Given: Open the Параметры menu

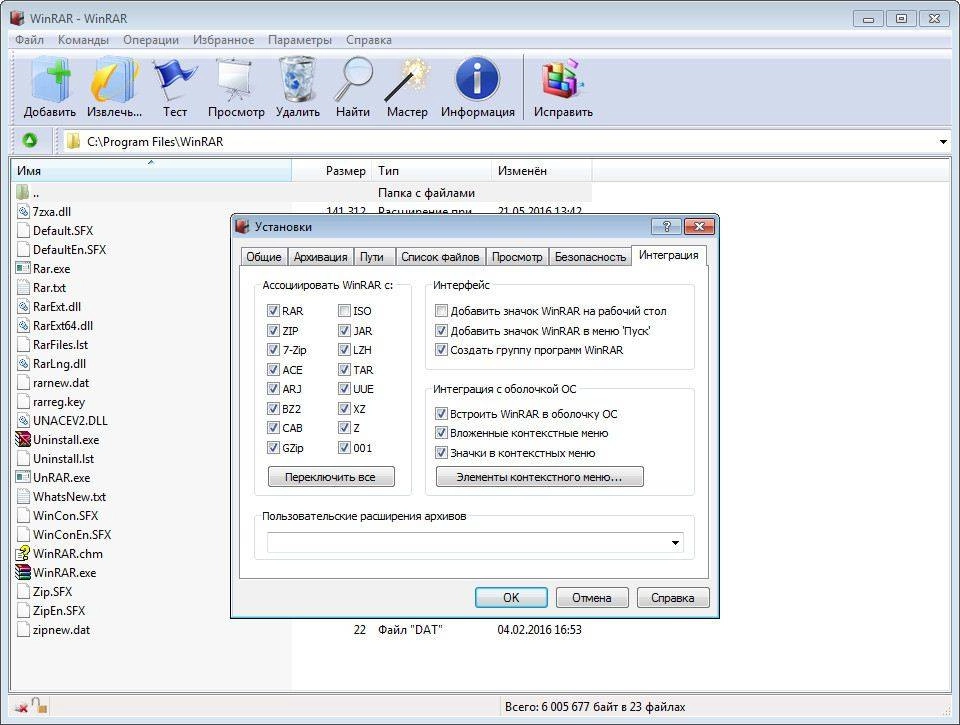Looking at the screenshot, I should [x=300, y=40].
